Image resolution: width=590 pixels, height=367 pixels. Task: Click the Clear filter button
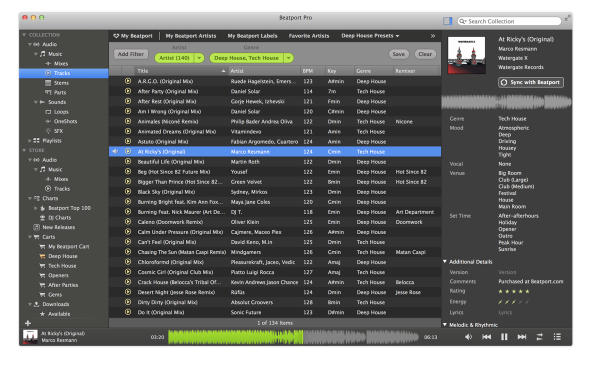coord(425,54)
